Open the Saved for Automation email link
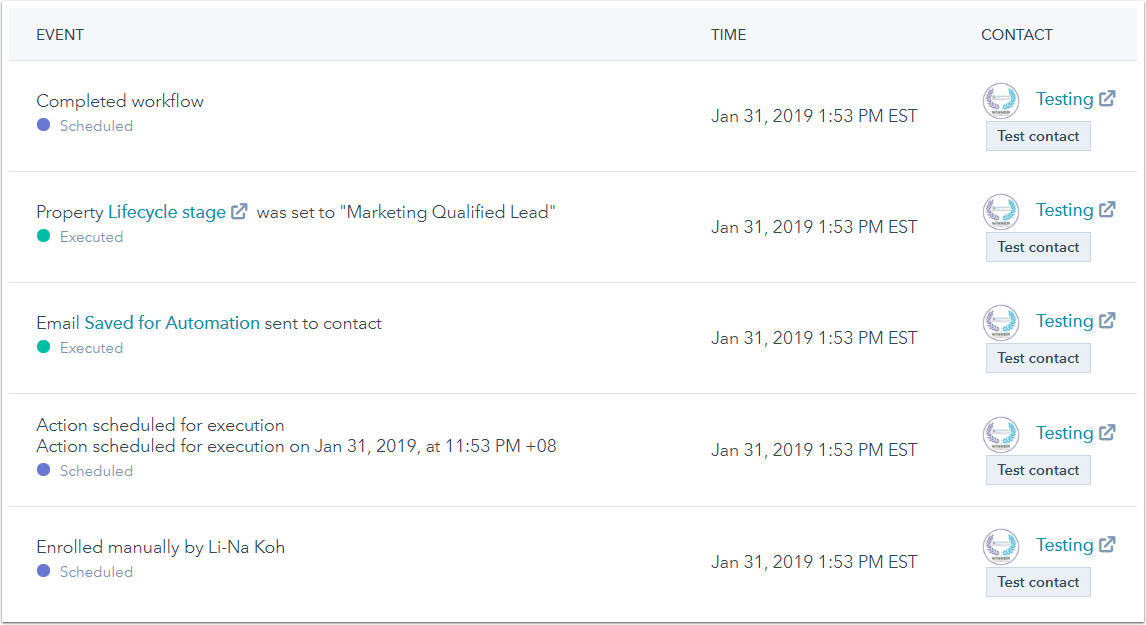Image resolution: width=1146 pixels, height=625 pixels. point(172,322)
